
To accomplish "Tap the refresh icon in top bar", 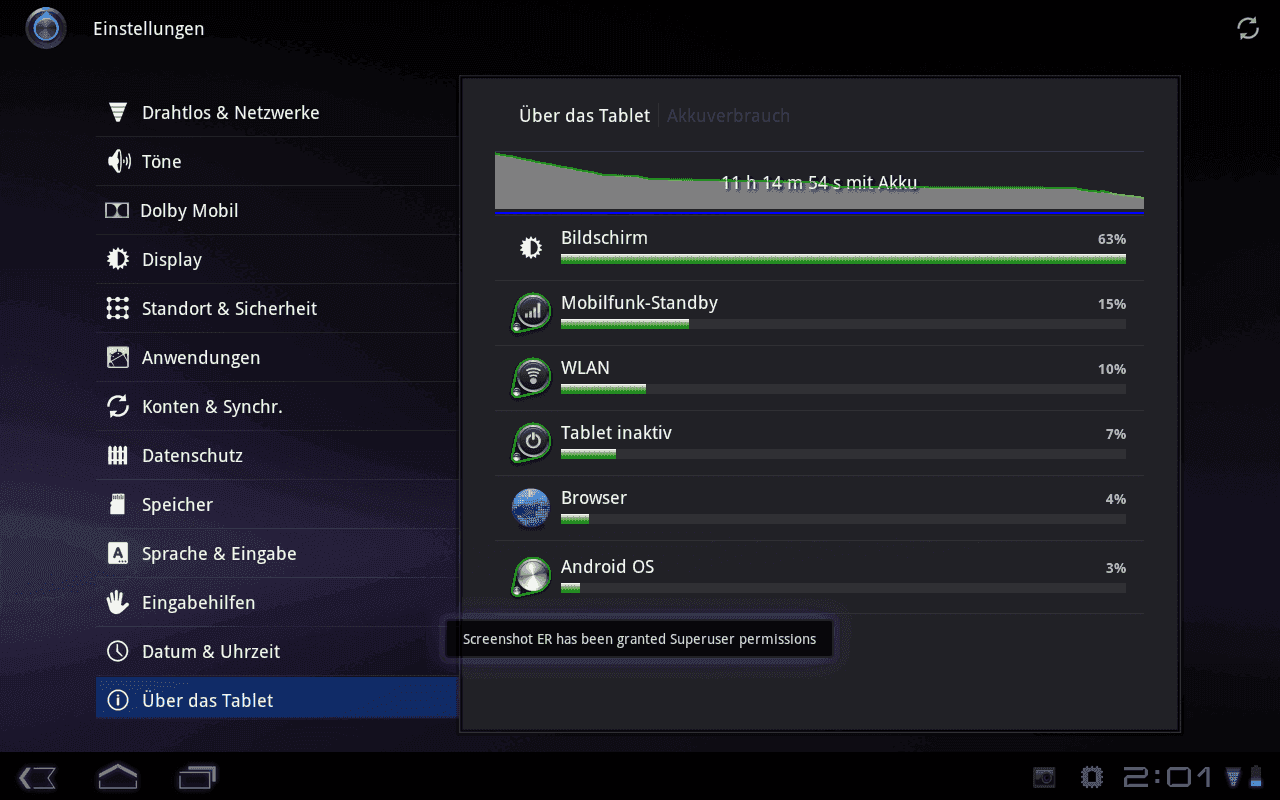I will point(1248,28).
